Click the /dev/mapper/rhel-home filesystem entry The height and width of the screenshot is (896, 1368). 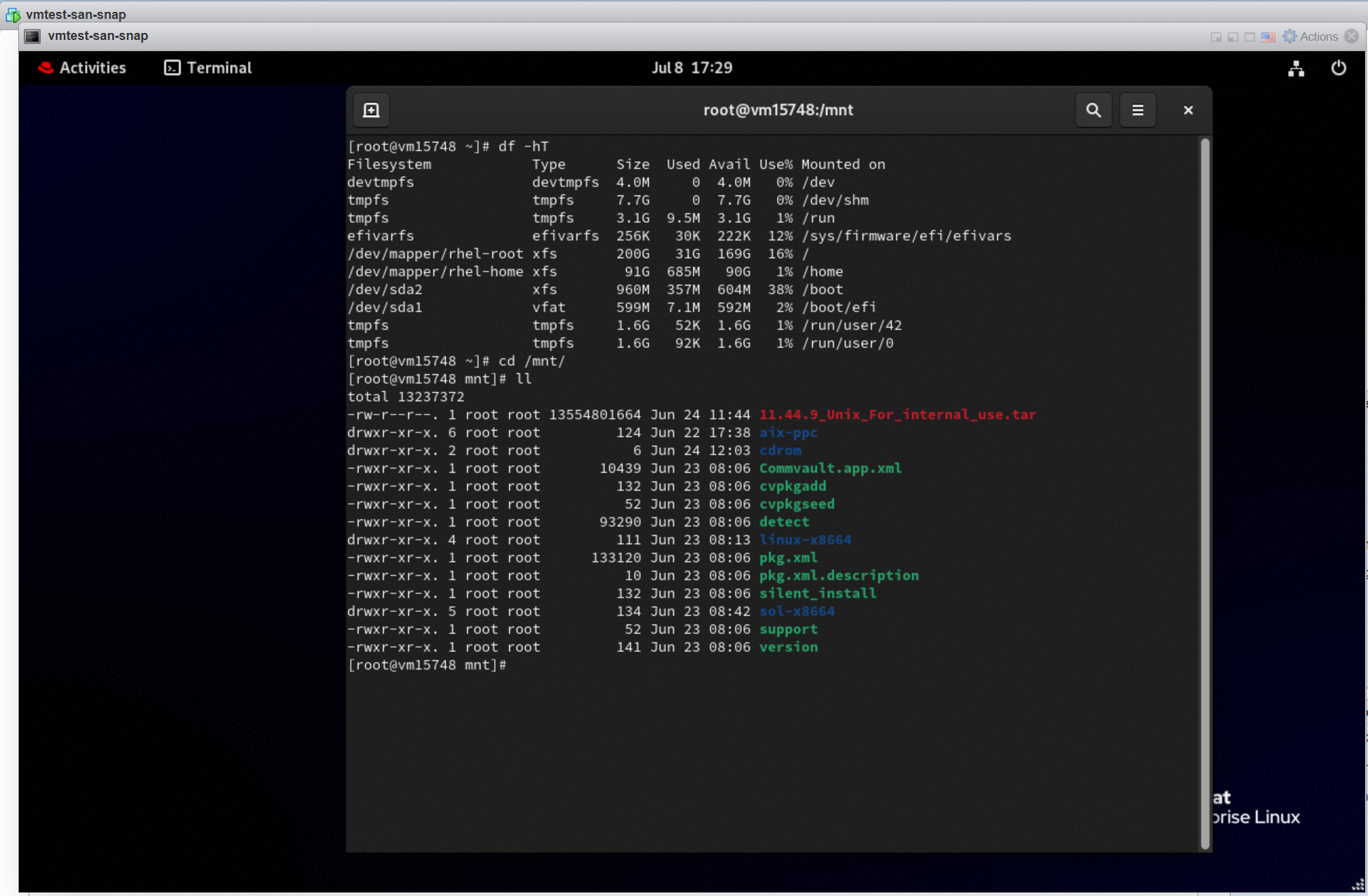[x=435, y=271]
